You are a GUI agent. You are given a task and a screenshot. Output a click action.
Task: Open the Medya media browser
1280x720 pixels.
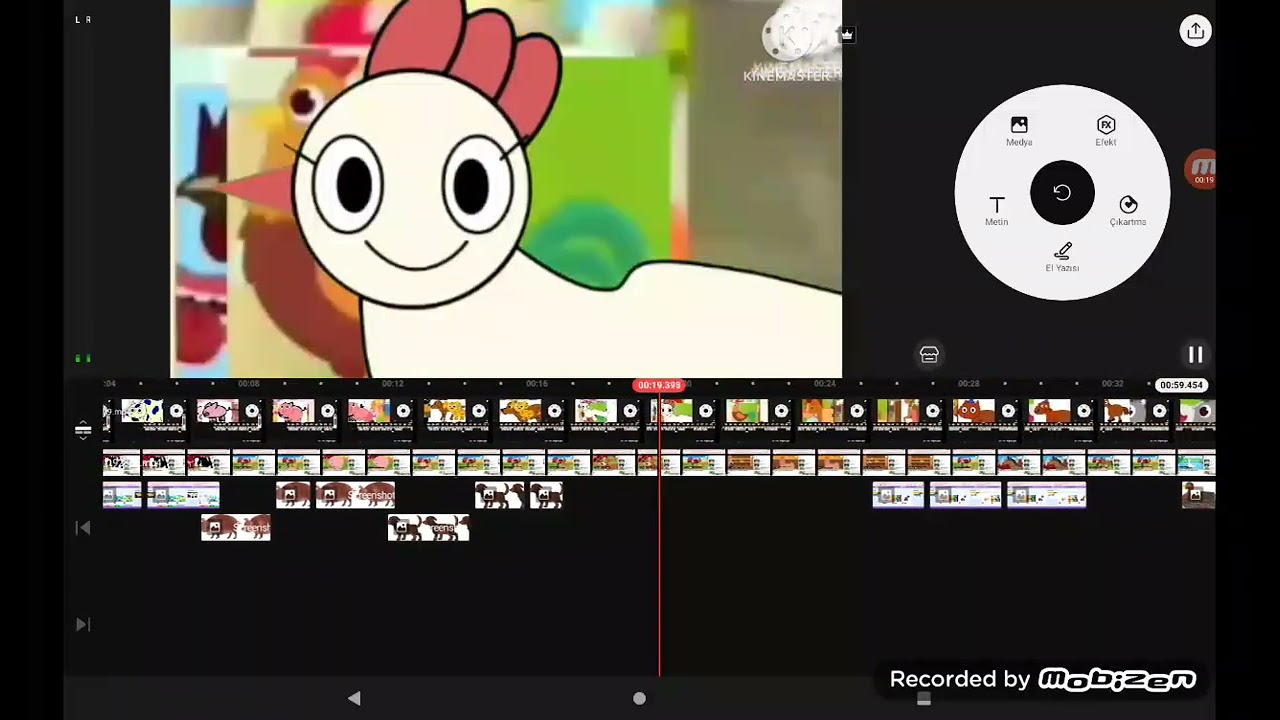click(1019, 131)
